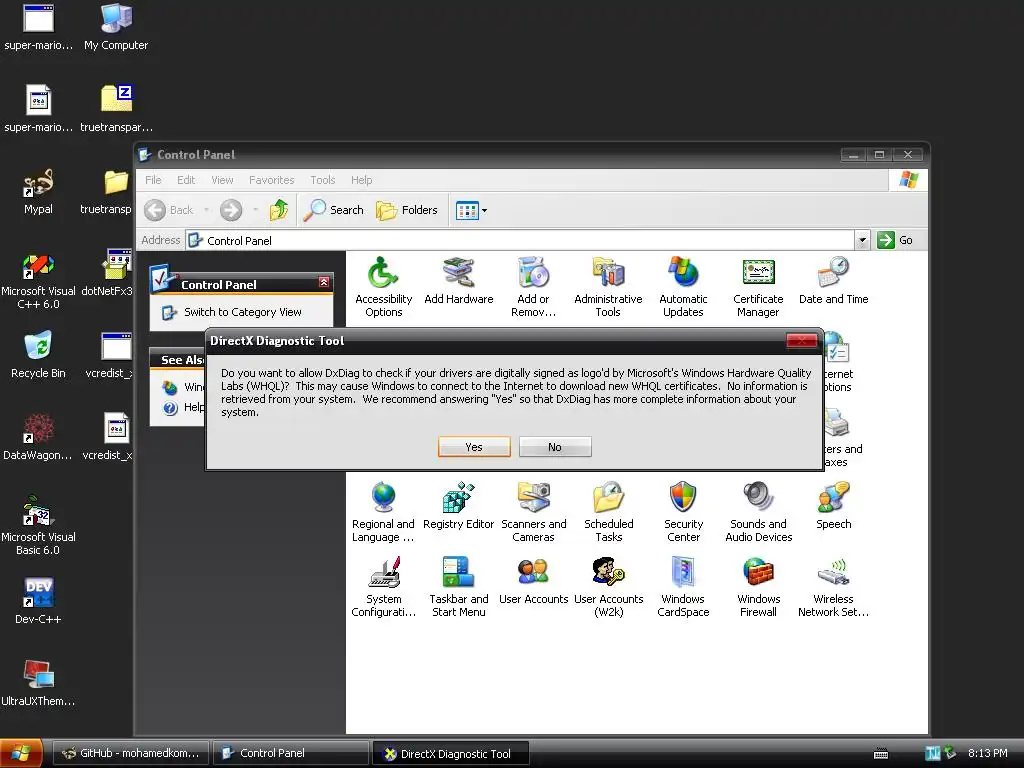Click the Back navigation button
Viewport: 1024px width, 768px height.
click(168, 210)
